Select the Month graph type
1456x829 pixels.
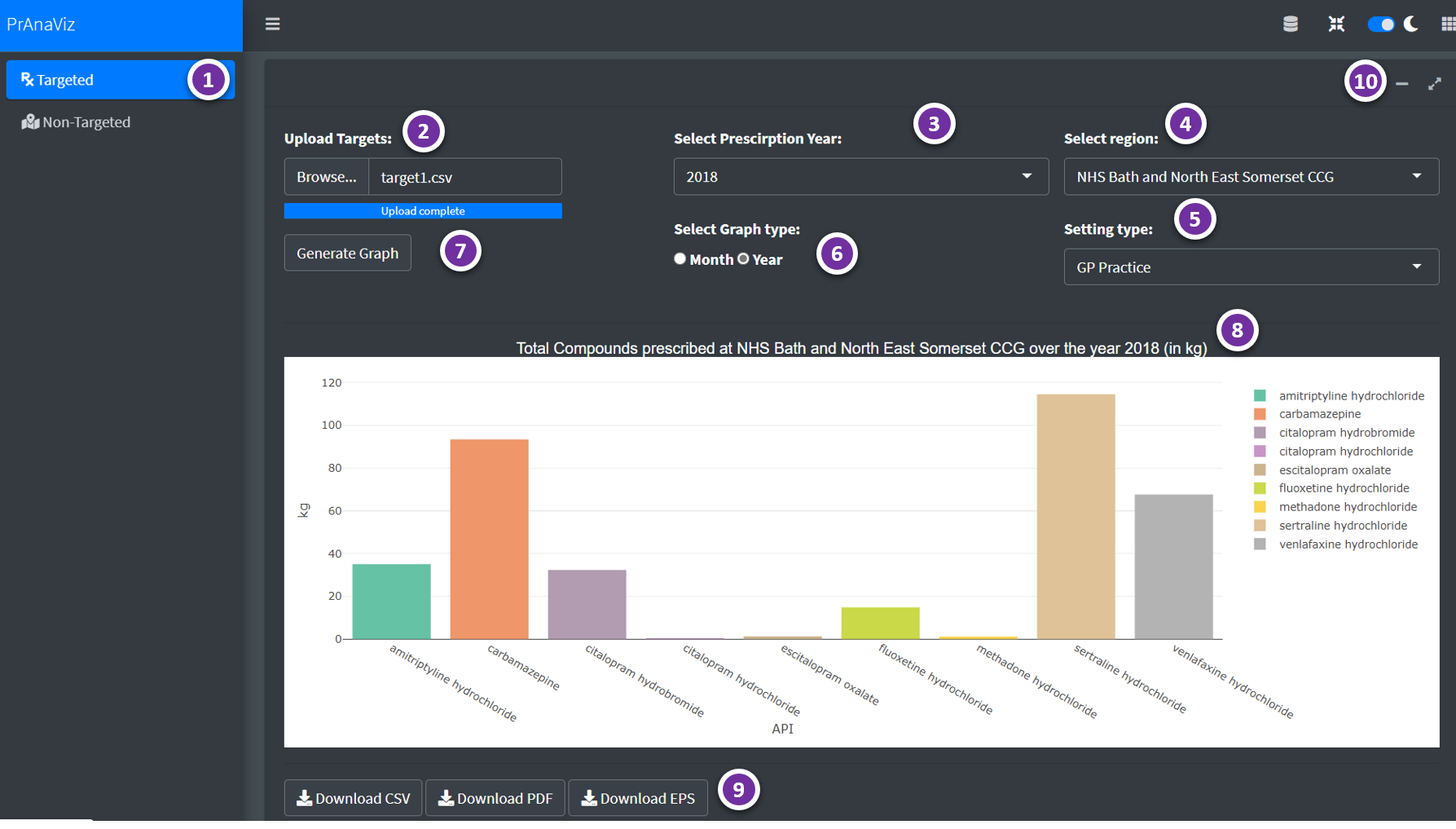(x=680, y=259)
